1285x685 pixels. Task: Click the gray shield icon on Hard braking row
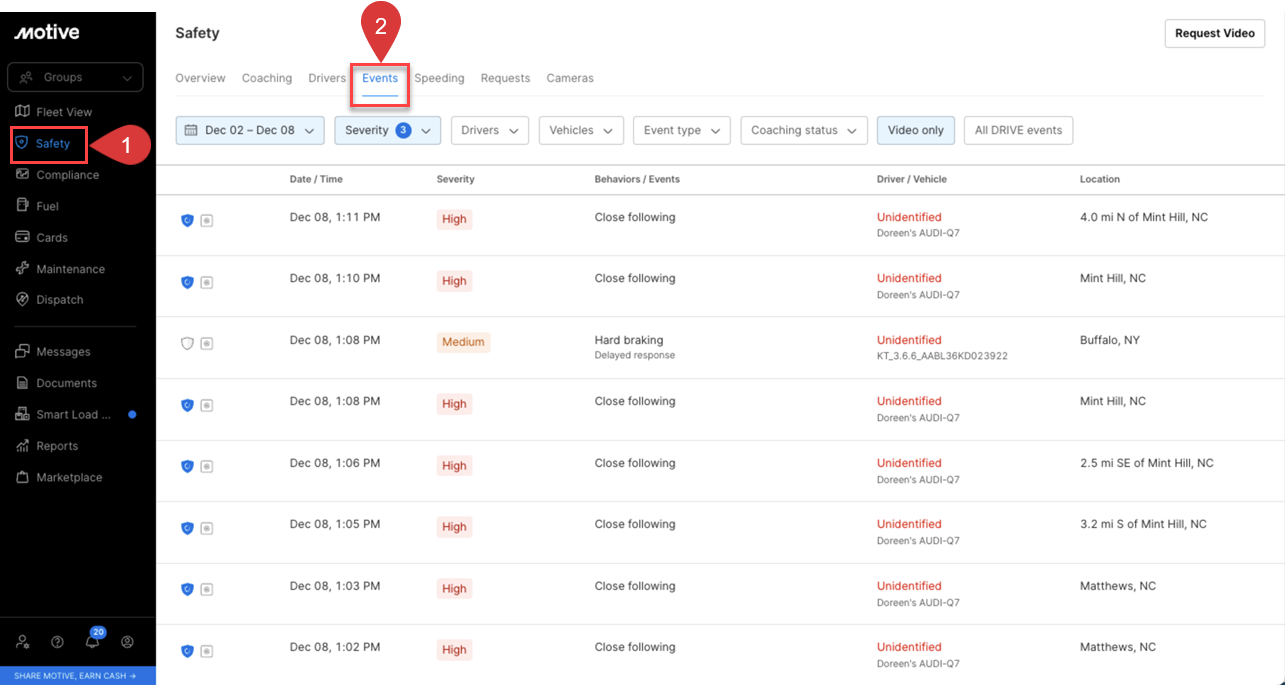click(x=187, y=343)
